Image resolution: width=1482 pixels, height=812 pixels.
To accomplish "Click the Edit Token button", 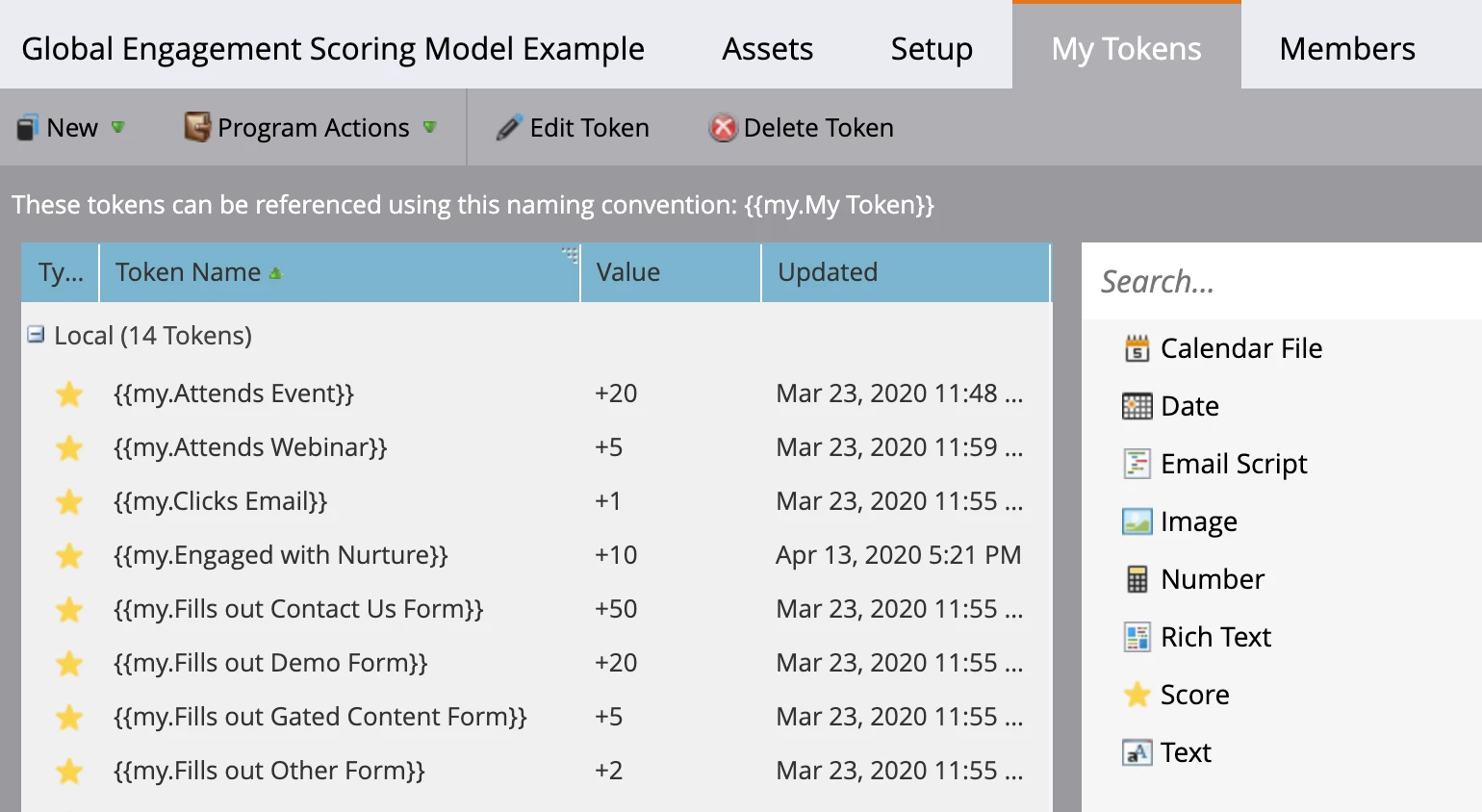I will click(x=573, y=128).
